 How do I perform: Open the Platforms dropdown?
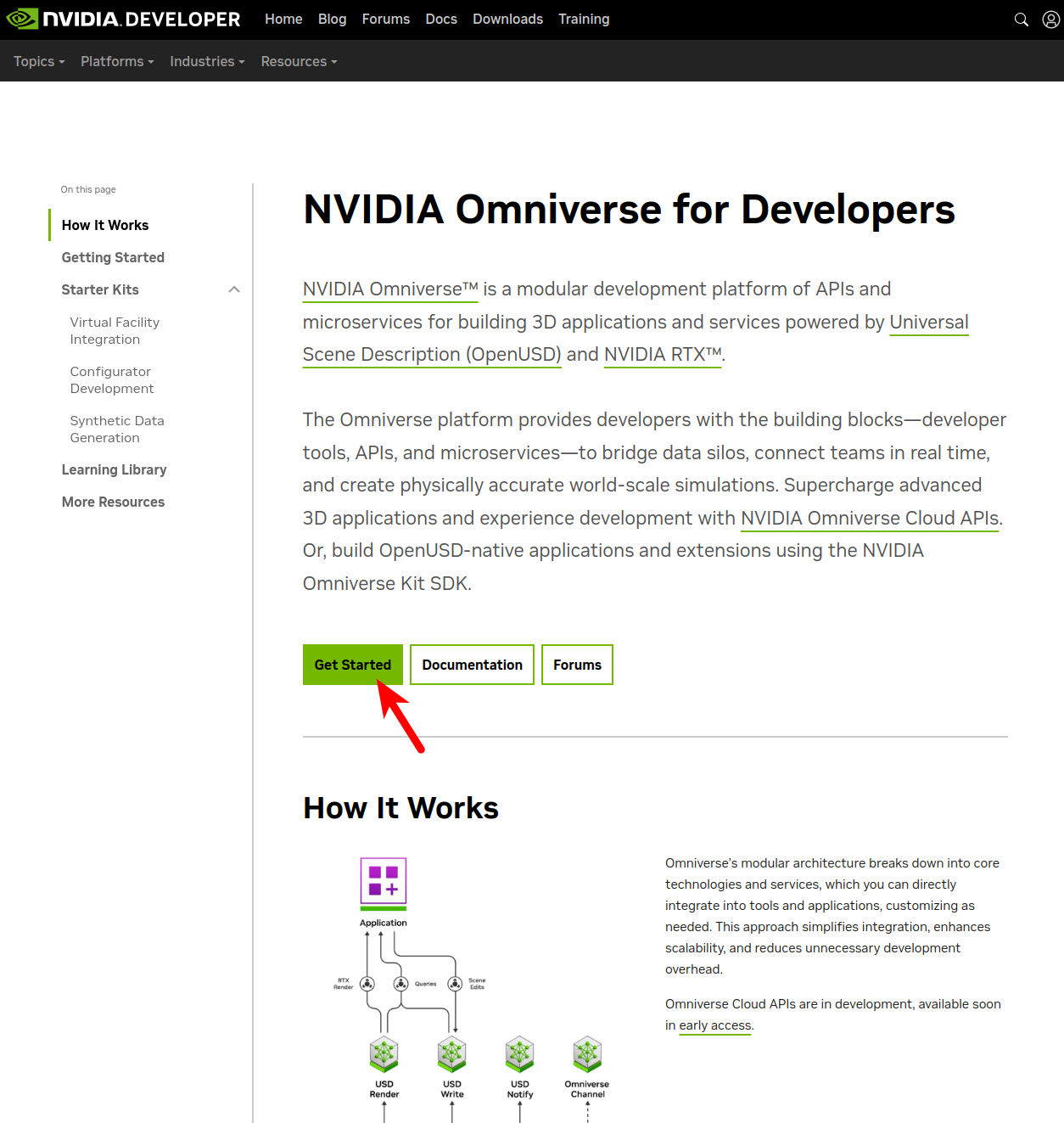pyautogui.click(x=117, y=60)
